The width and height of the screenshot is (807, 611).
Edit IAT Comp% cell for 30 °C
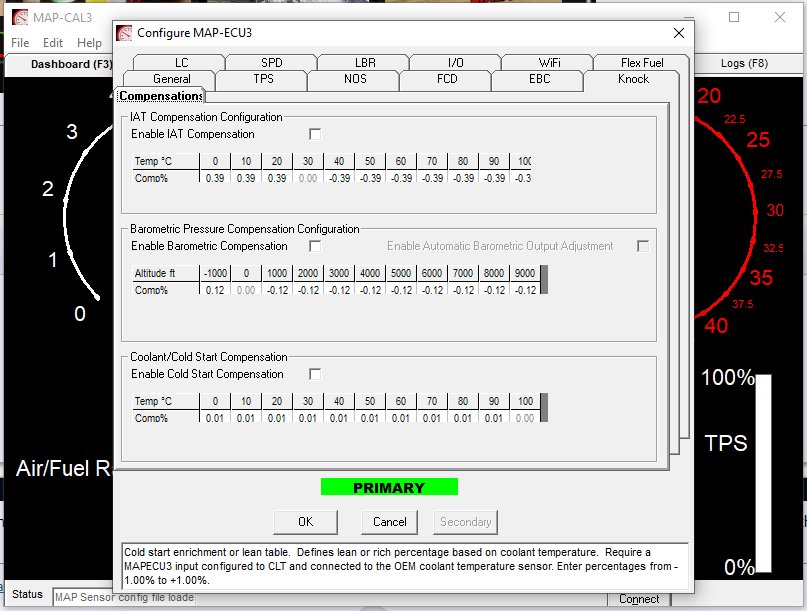308,178
